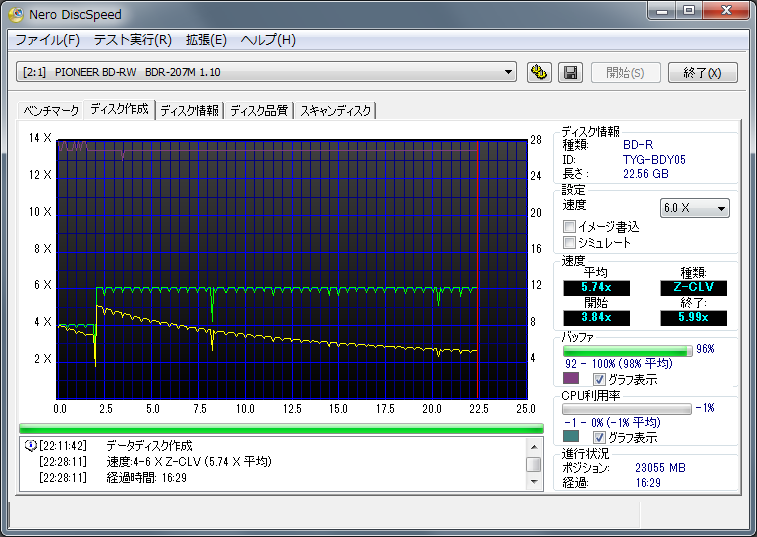Click the 3.84x start speed value

coord(596,318)
